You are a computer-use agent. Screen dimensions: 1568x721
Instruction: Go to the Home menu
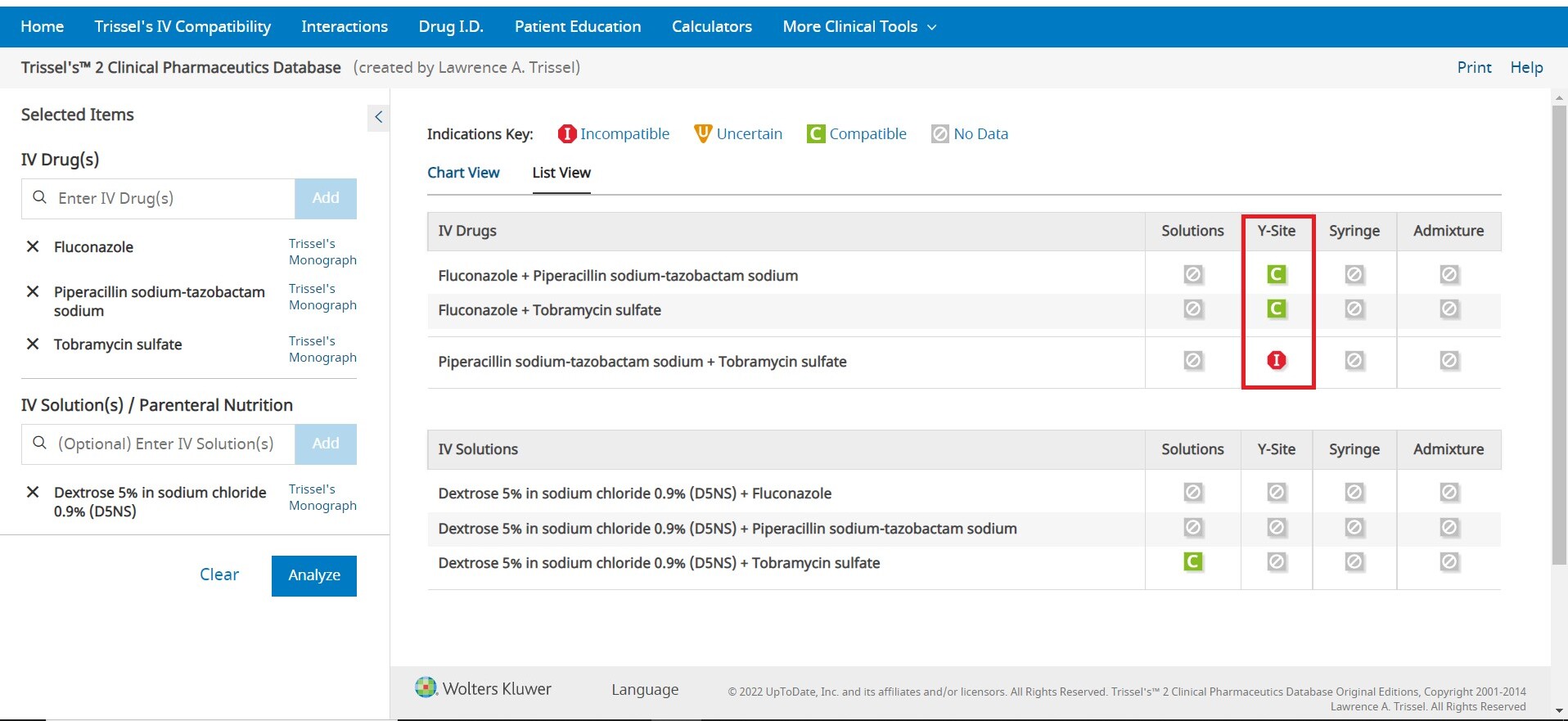(x=42, y=26)
